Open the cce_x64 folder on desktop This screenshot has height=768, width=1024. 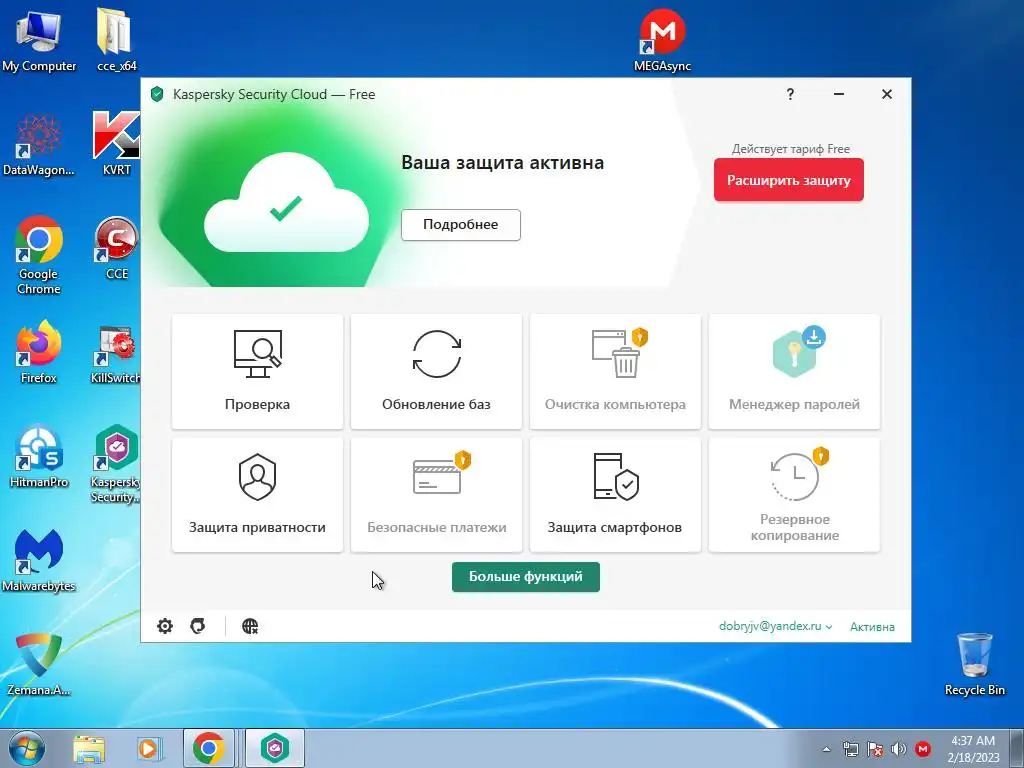tap(116, 40)
